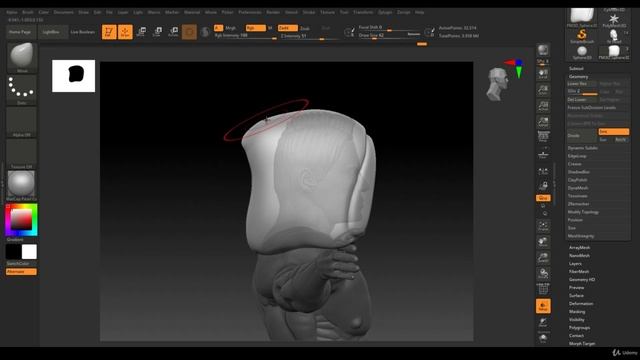Click the current brush thumbnail
This screenshot has height=360, width=640.
click(x=21, y=57)
